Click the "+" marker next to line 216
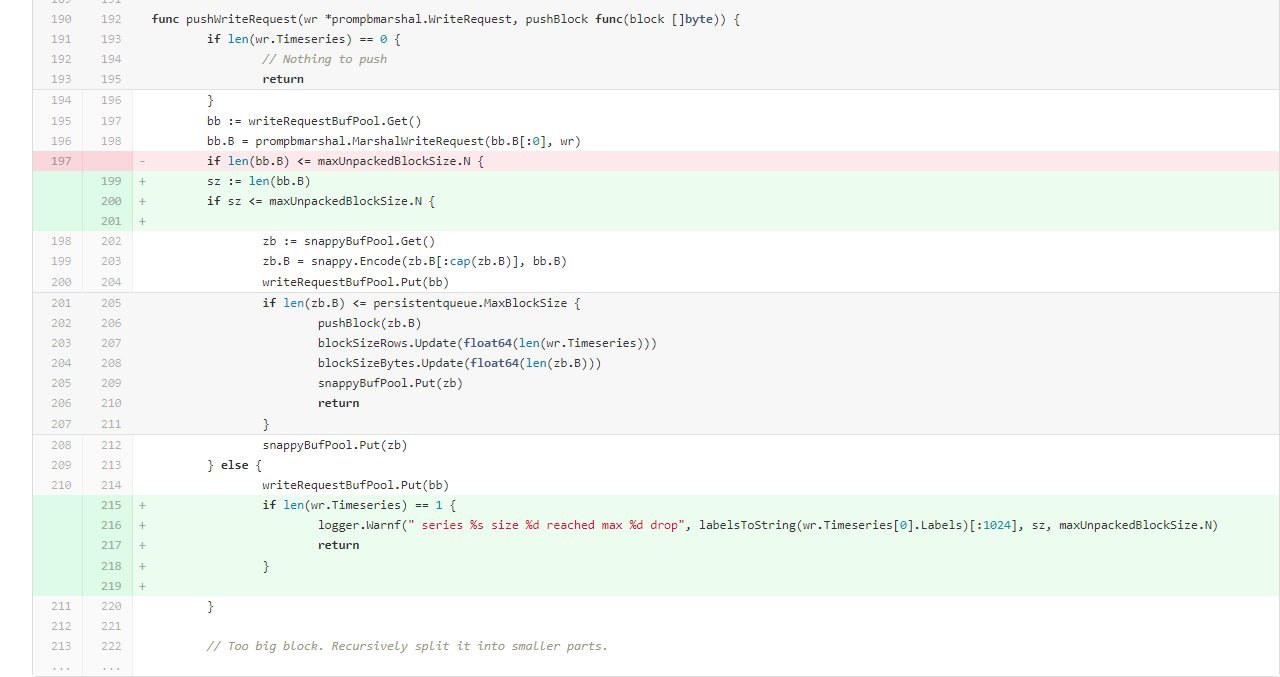This screenshot has height=677, width=1280. 141,525
